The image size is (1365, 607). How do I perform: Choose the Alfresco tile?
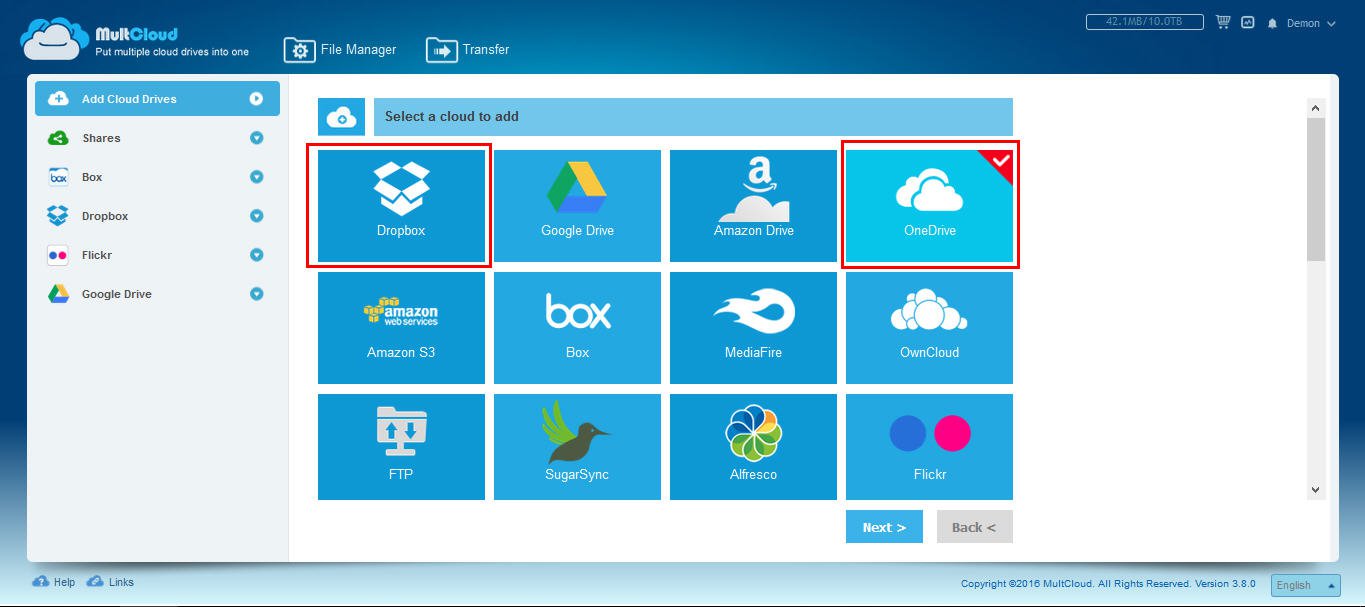753,447
